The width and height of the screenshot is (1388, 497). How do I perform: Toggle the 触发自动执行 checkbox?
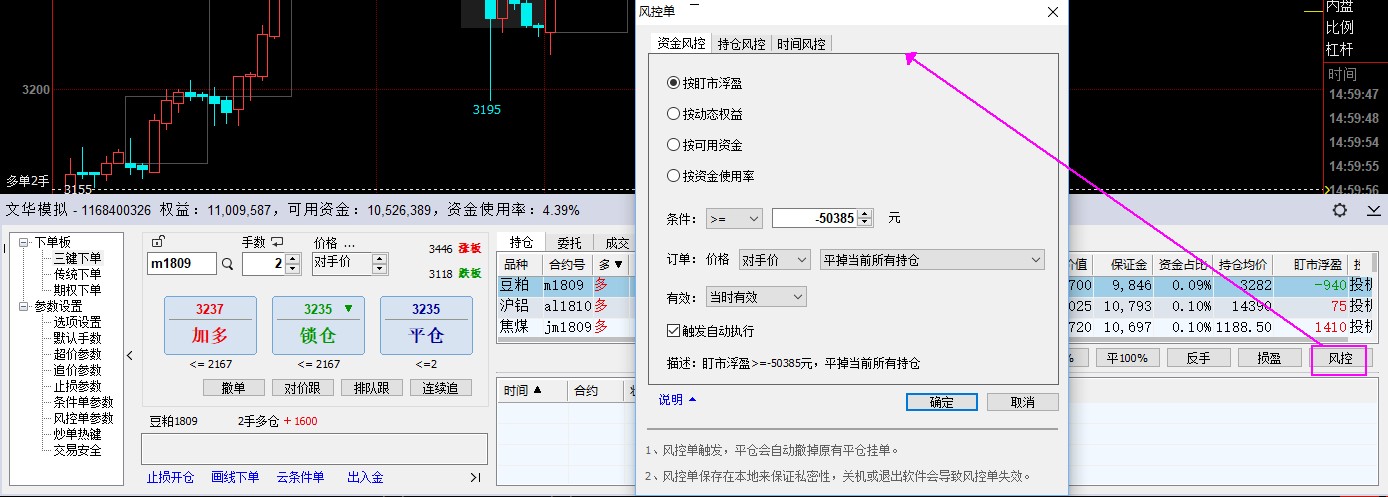[x=673, y=330]
